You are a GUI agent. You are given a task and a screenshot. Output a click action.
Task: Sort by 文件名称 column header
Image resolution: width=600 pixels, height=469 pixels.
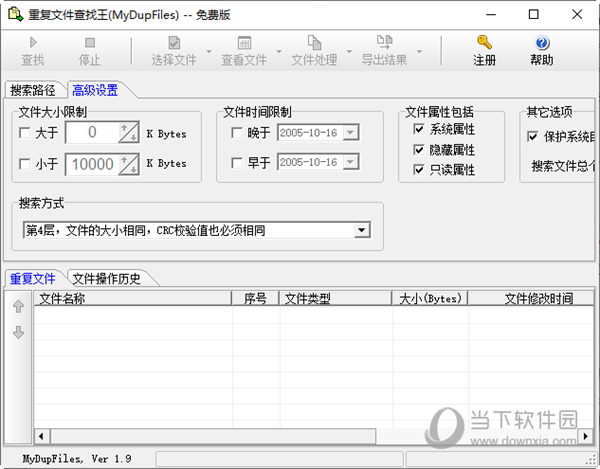tap(133, 298)
